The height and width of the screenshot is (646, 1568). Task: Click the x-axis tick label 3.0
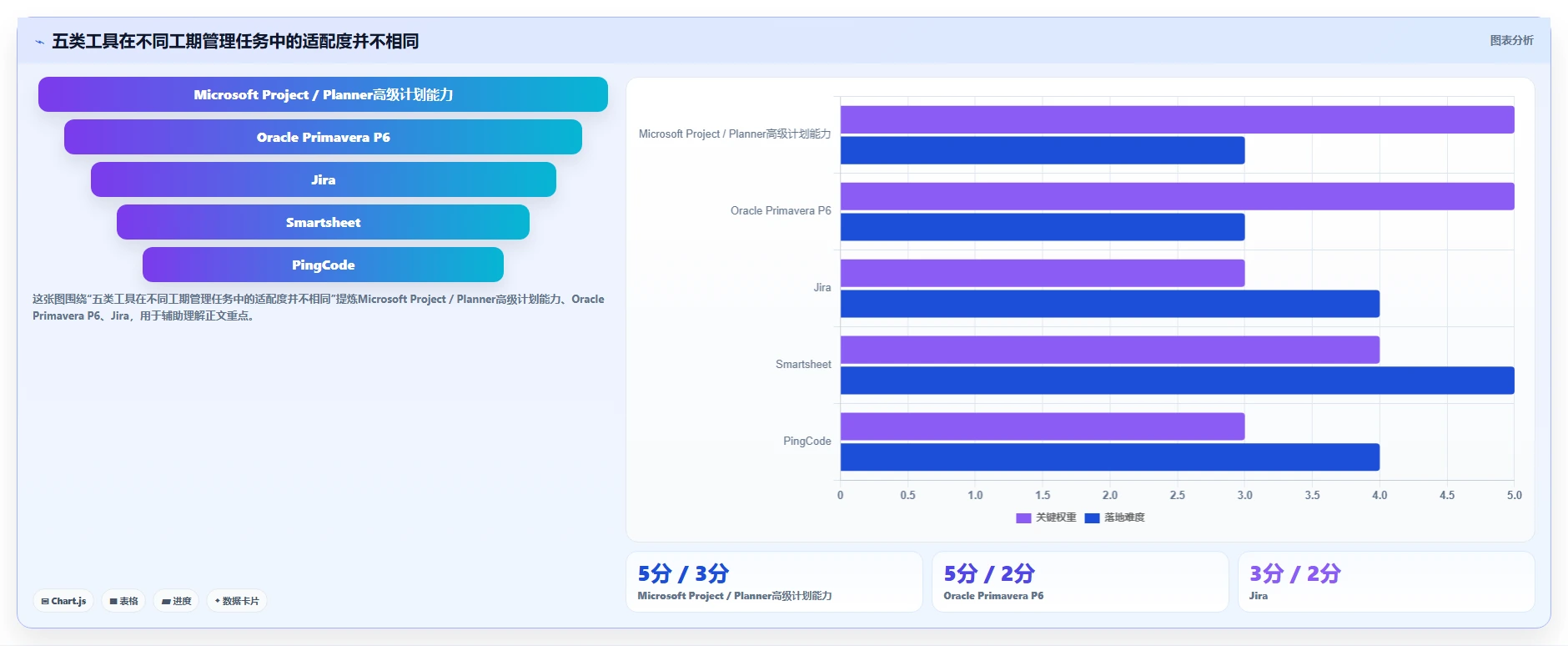pyautogui.click(x=1244, y=495)
